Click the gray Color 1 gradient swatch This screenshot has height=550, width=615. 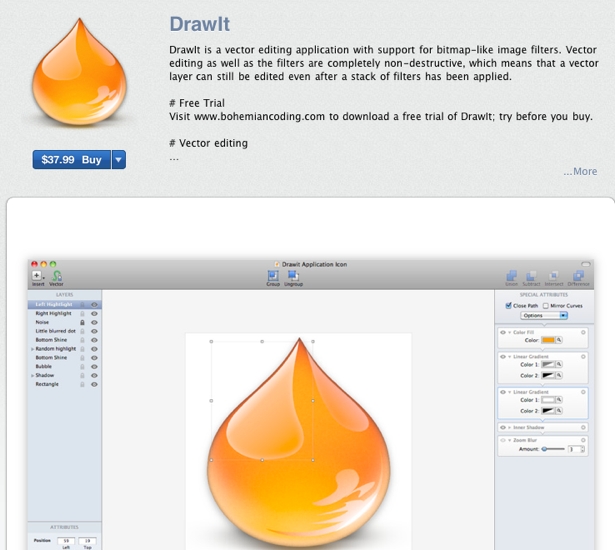548,364
